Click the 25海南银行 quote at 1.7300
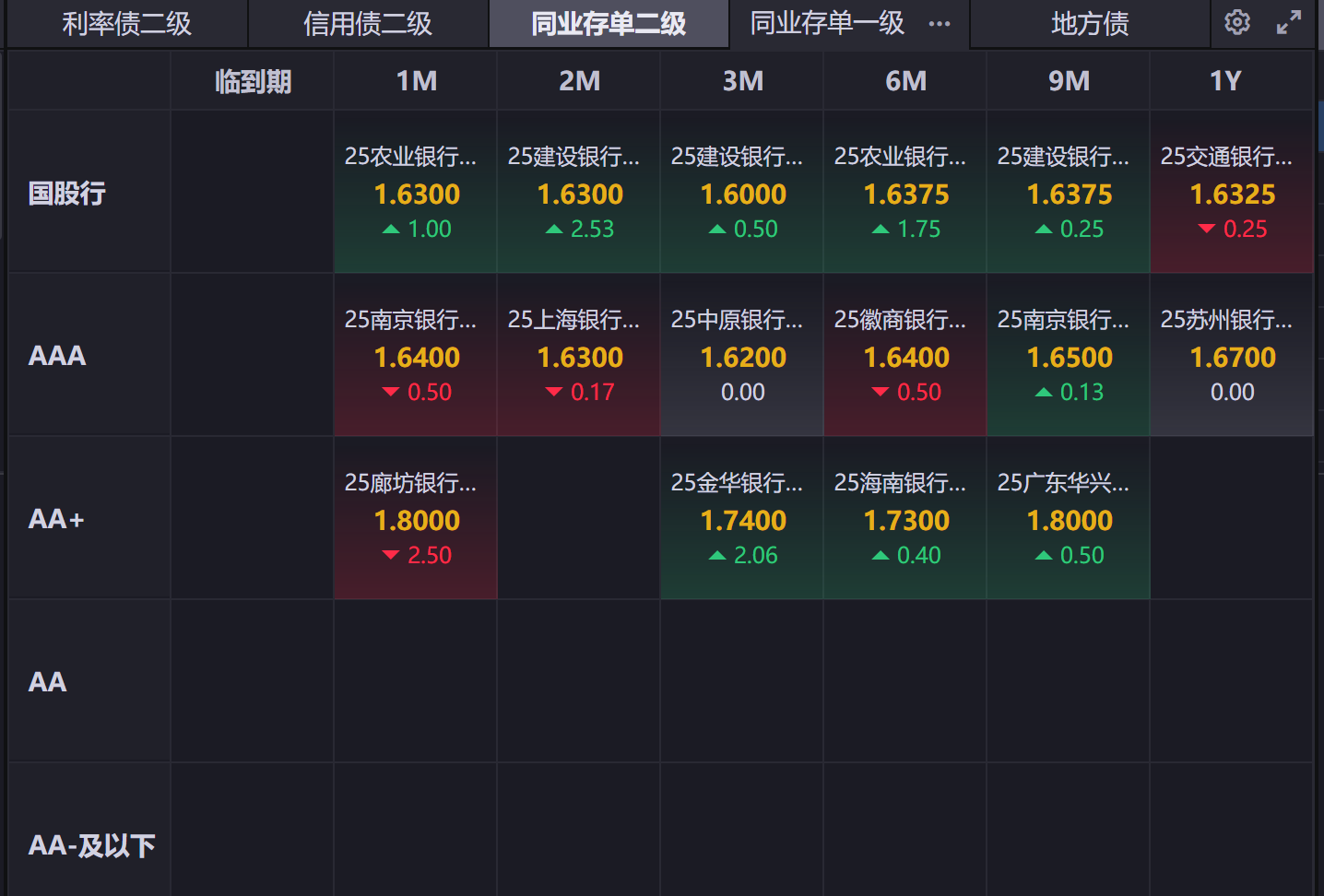Viewport: 1324px width, 896px height. click(x=905, y=519)
